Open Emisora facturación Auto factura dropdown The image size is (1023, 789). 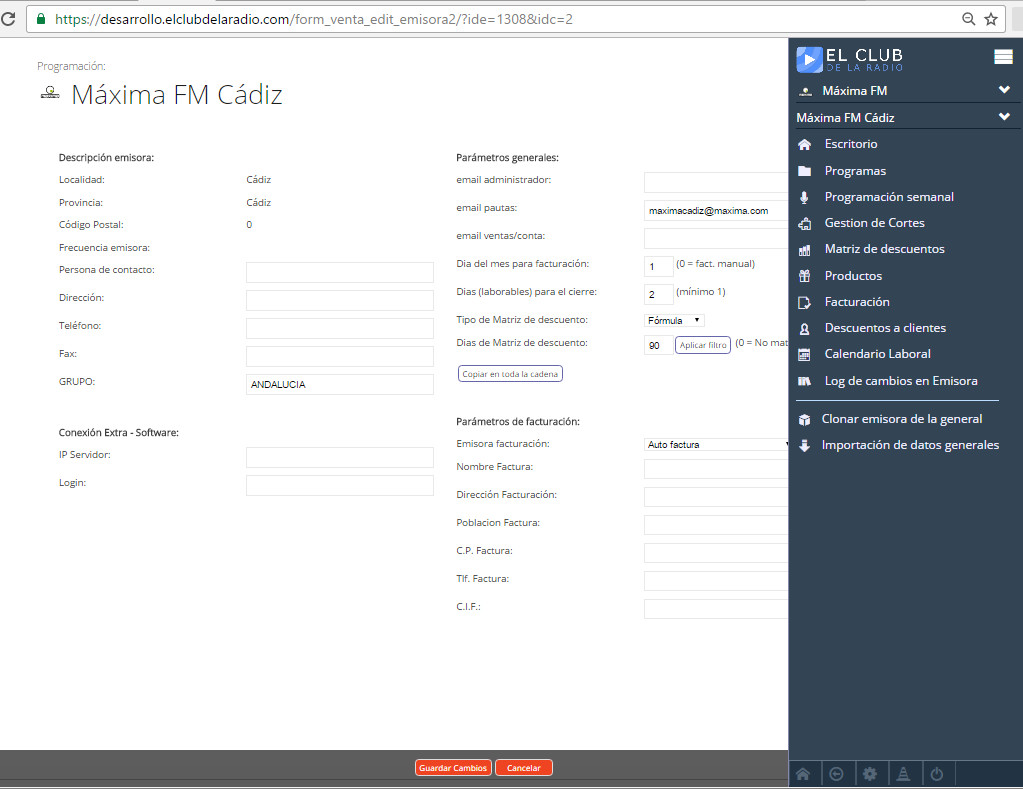pos(717,444)
